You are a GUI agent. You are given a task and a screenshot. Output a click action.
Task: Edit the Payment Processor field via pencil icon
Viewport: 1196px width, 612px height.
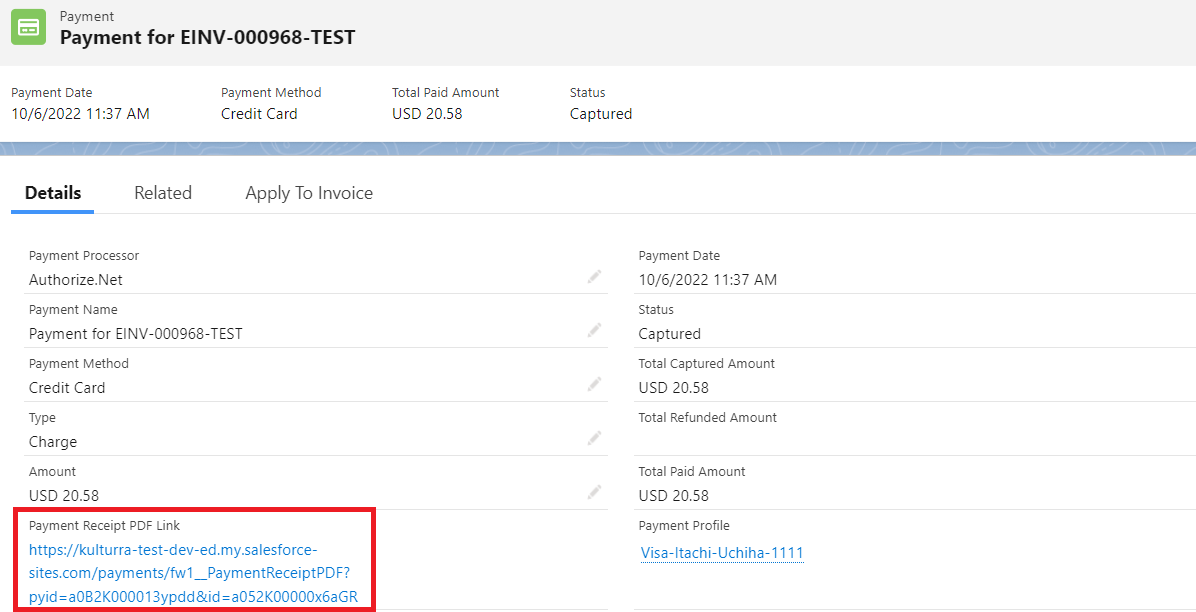tap(595, 276)
